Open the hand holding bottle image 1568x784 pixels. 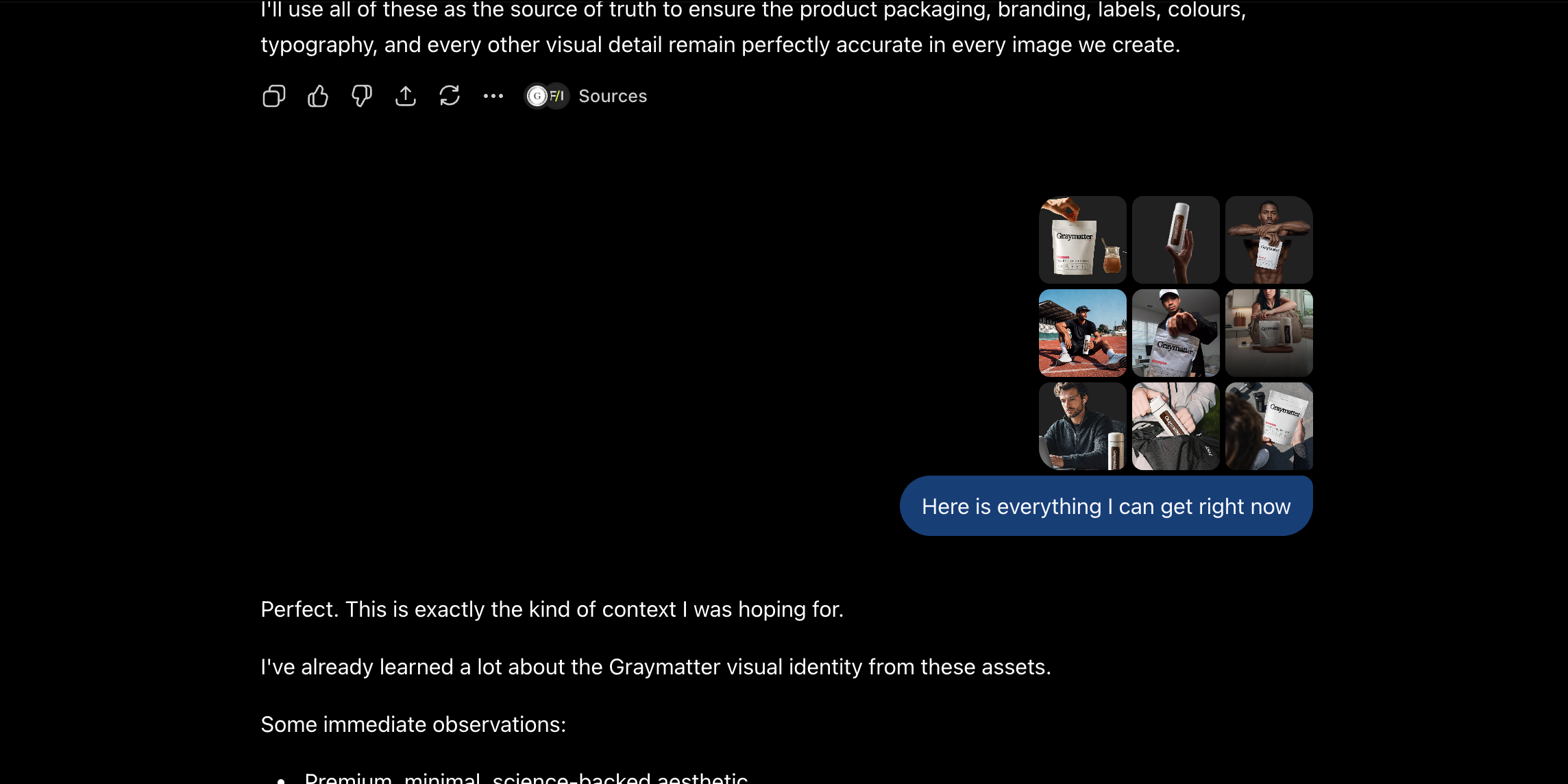(1175, 240)
